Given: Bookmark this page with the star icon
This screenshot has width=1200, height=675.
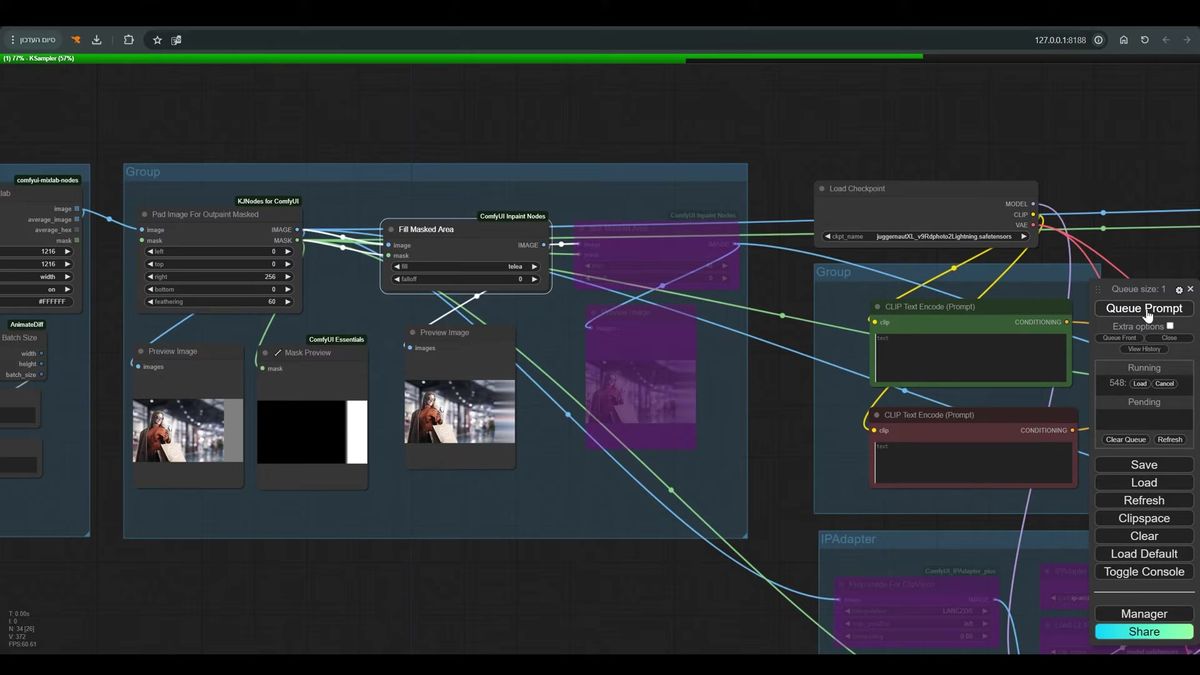Looking at the screenshot, I should coord(157,40).
